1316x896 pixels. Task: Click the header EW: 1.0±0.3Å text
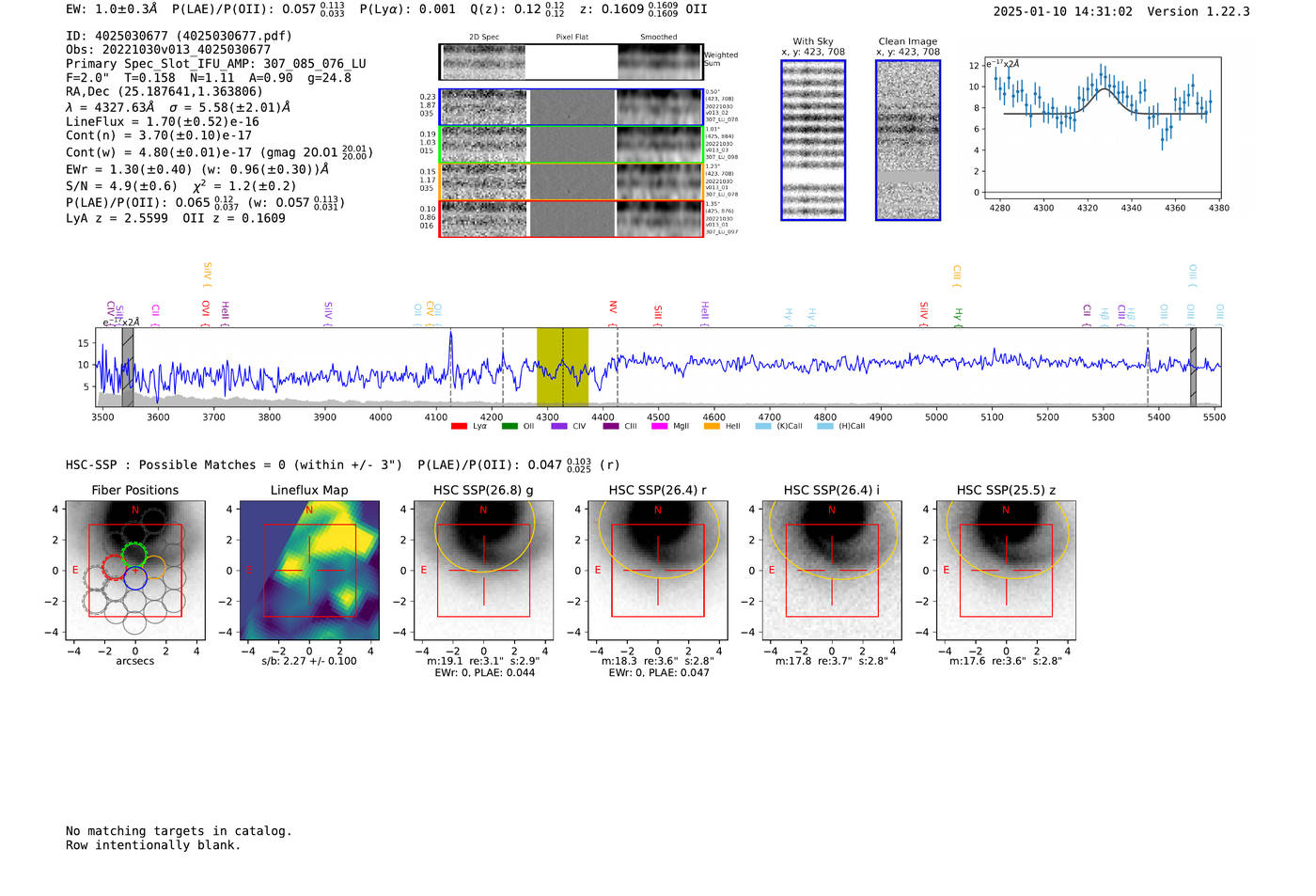(x=112, y=8)
